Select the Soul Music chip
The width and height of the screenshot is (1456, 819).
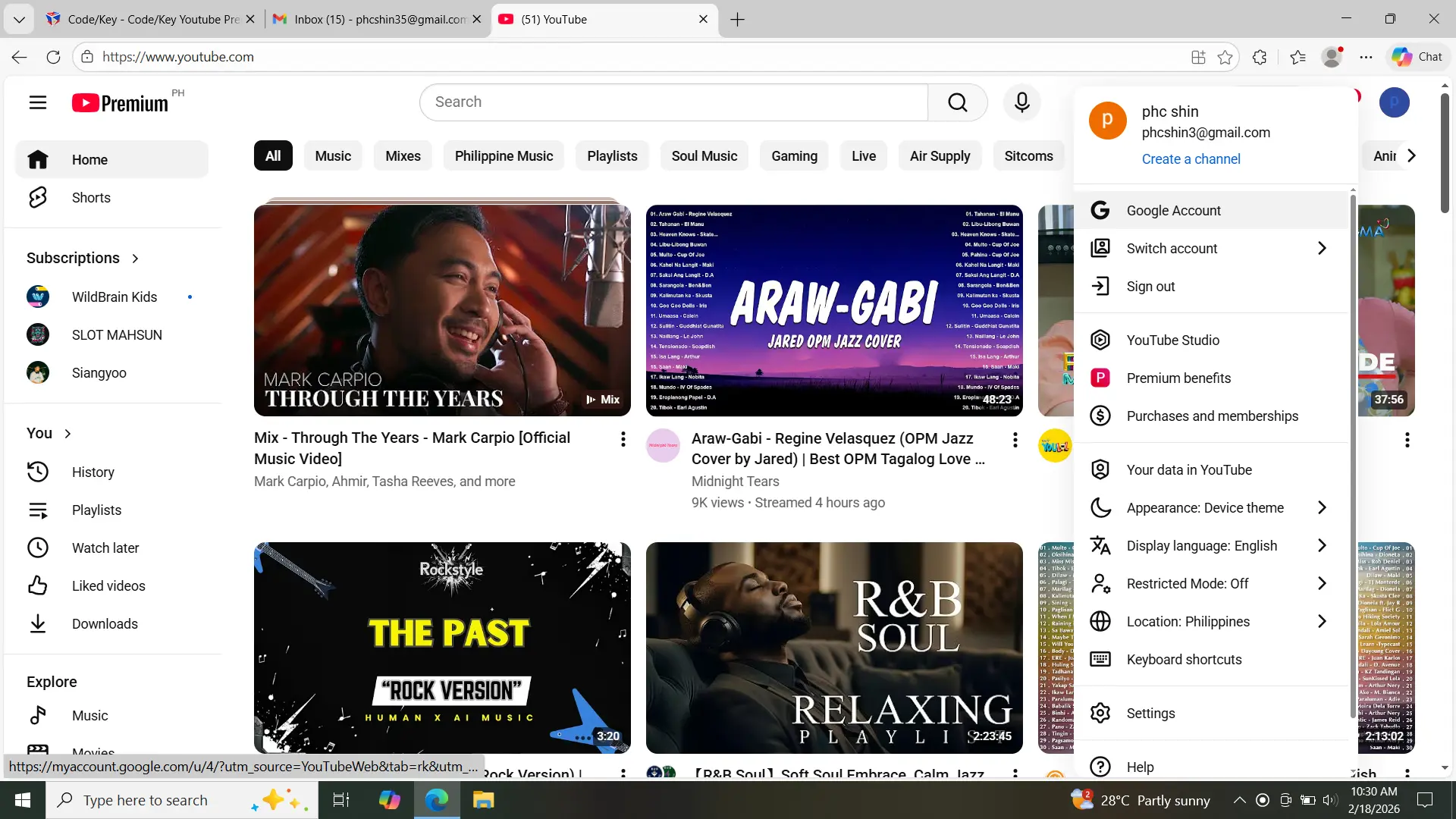coord(704,156)
